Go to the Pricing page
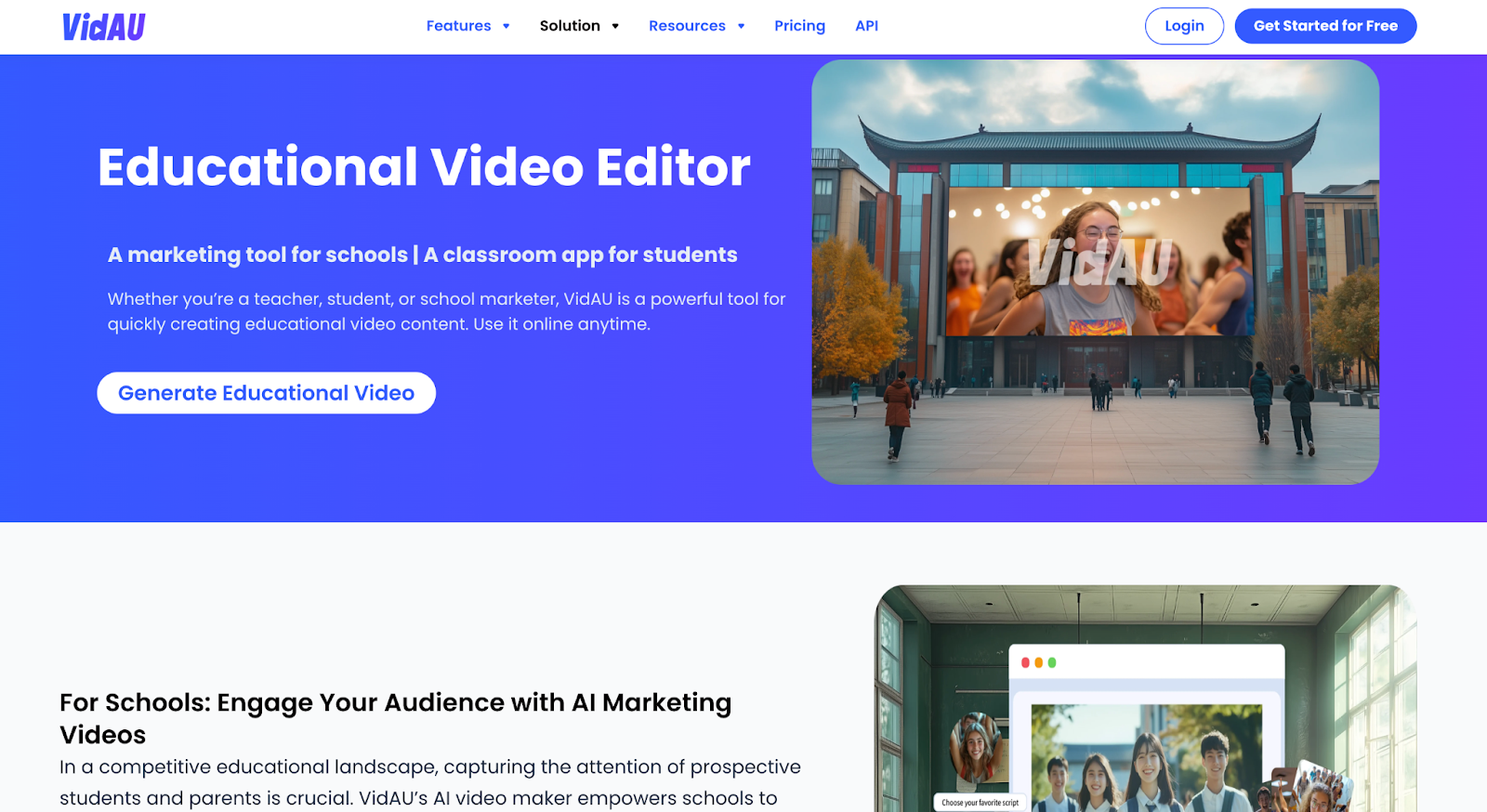 (x=799, y=26)
